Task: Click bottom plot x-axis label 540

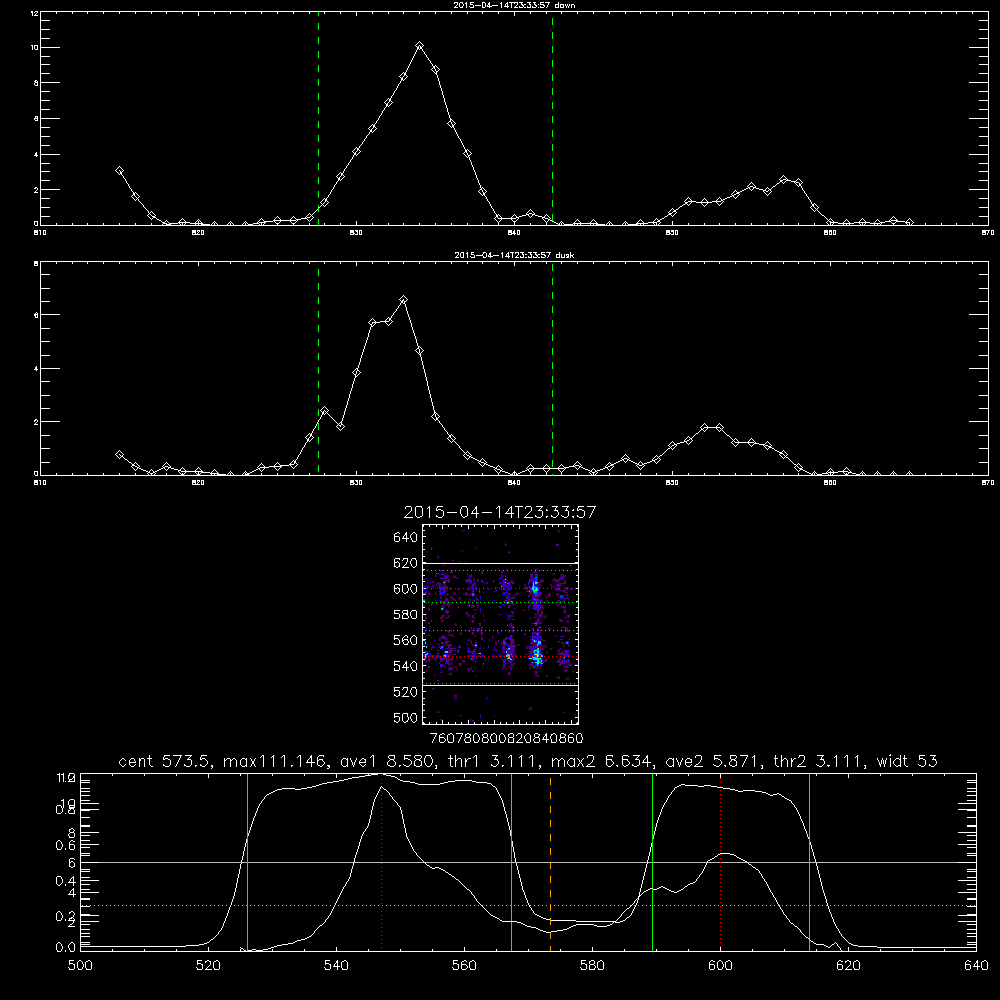Action: pos(336,966)
